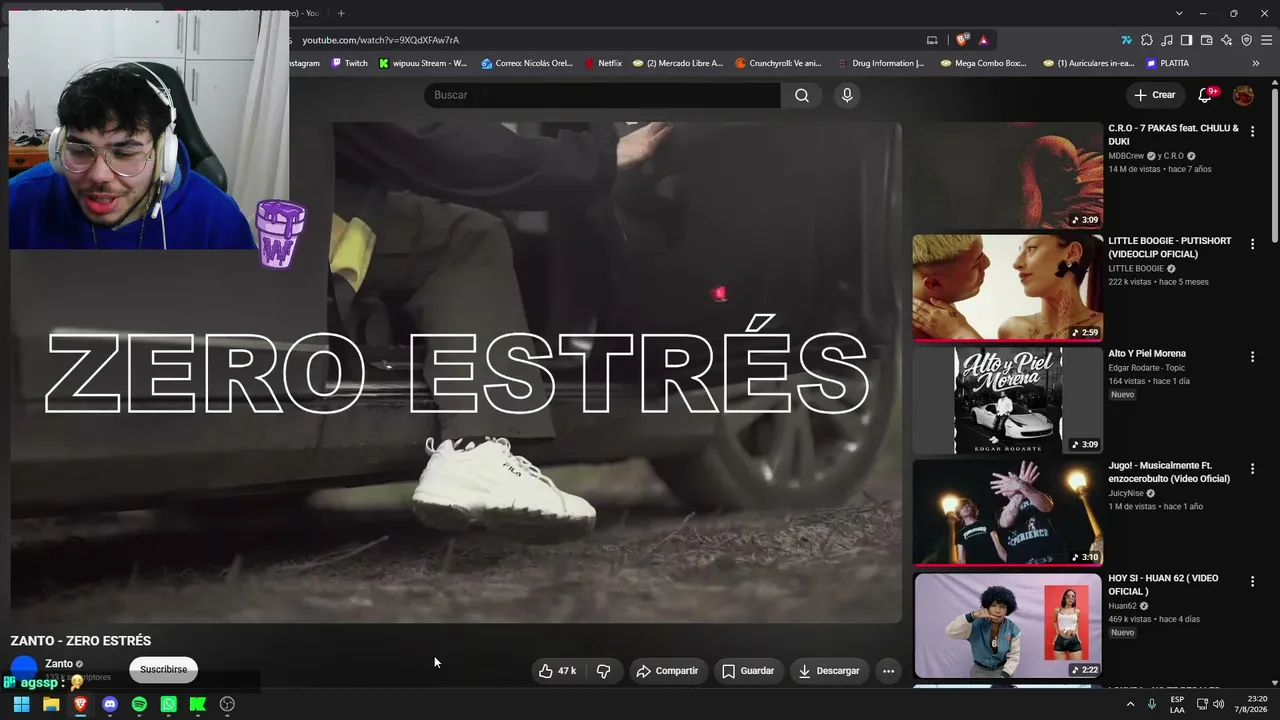Click the address bar URL youtube.com/watch

(x=381, y=40)
